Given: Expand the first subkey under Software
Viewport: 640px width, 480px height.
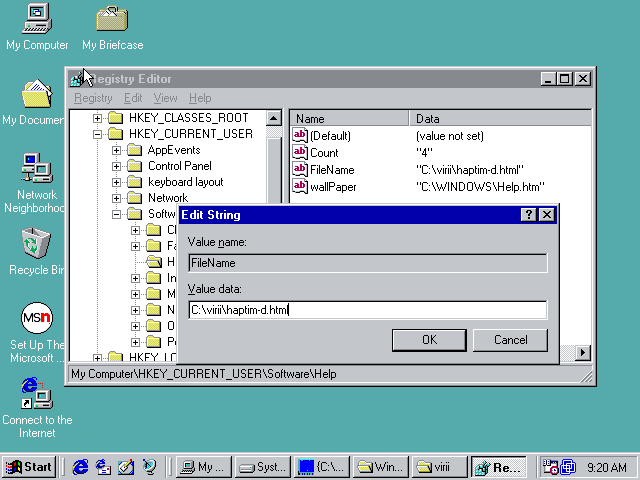Looking at the screenshot, I should (x=135, y=230).
